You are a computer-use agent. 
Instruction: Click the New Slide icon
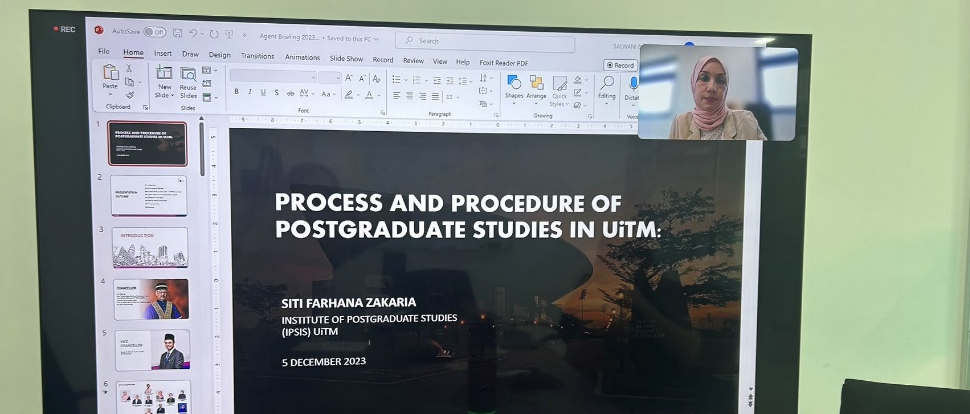pos(164,72)
